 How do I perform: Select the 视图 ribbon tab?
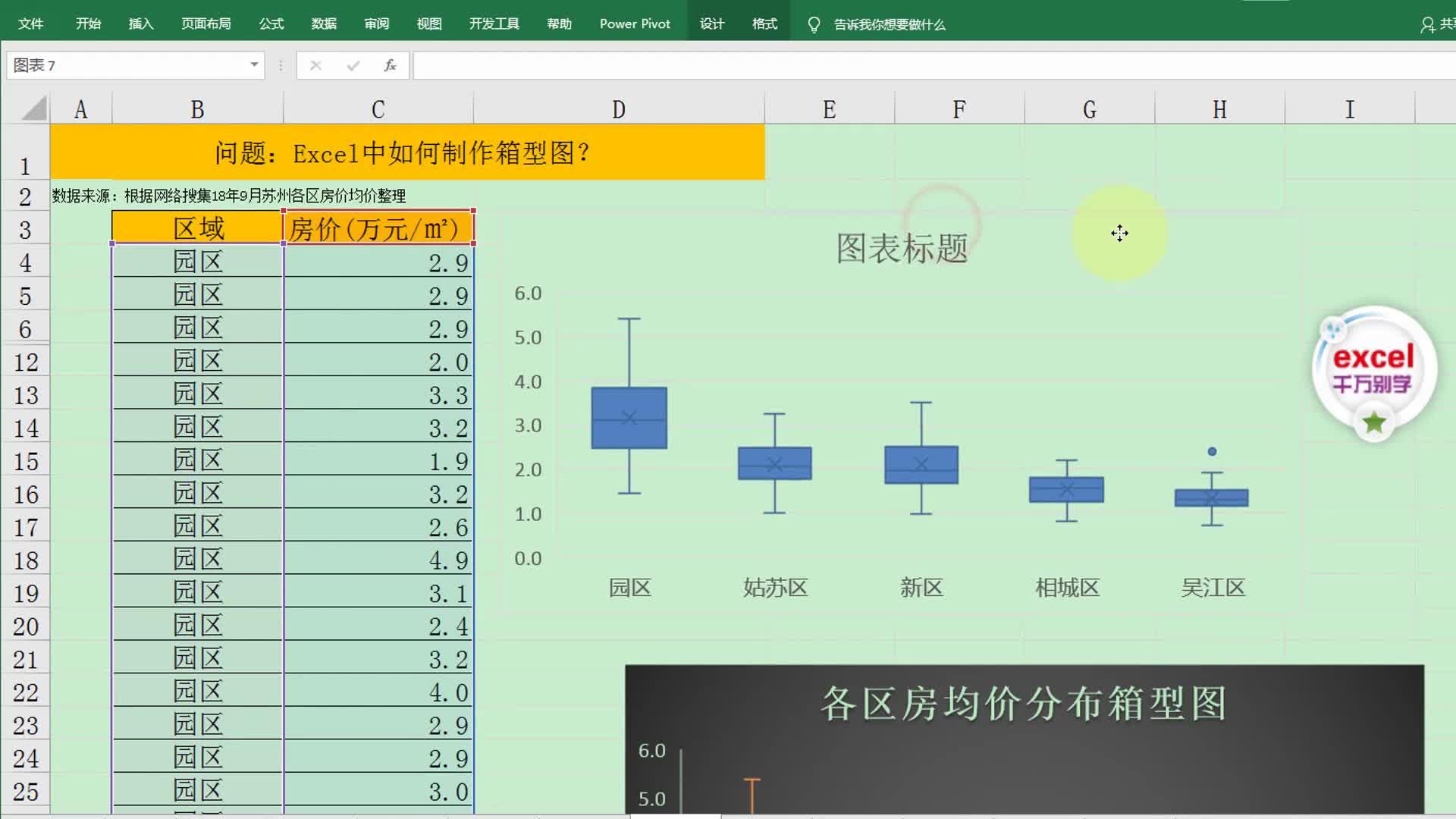[x=429, y=24]
